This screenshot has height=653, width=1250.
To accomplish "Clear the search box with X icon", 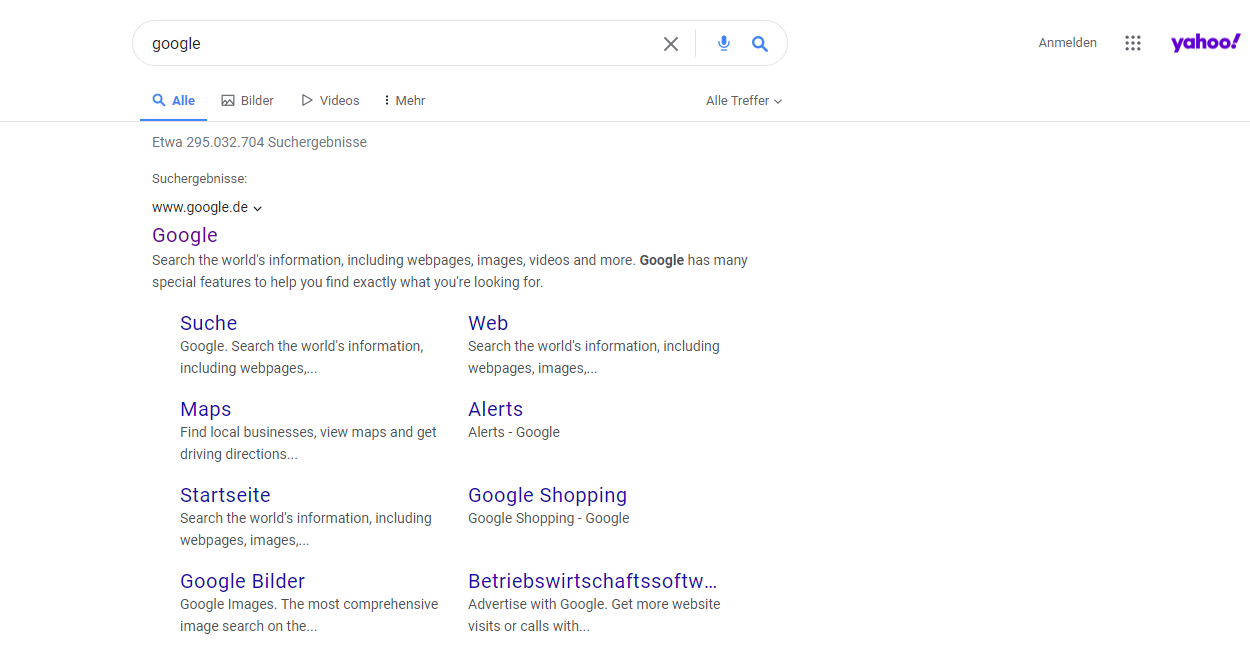I will coord(671,44).
